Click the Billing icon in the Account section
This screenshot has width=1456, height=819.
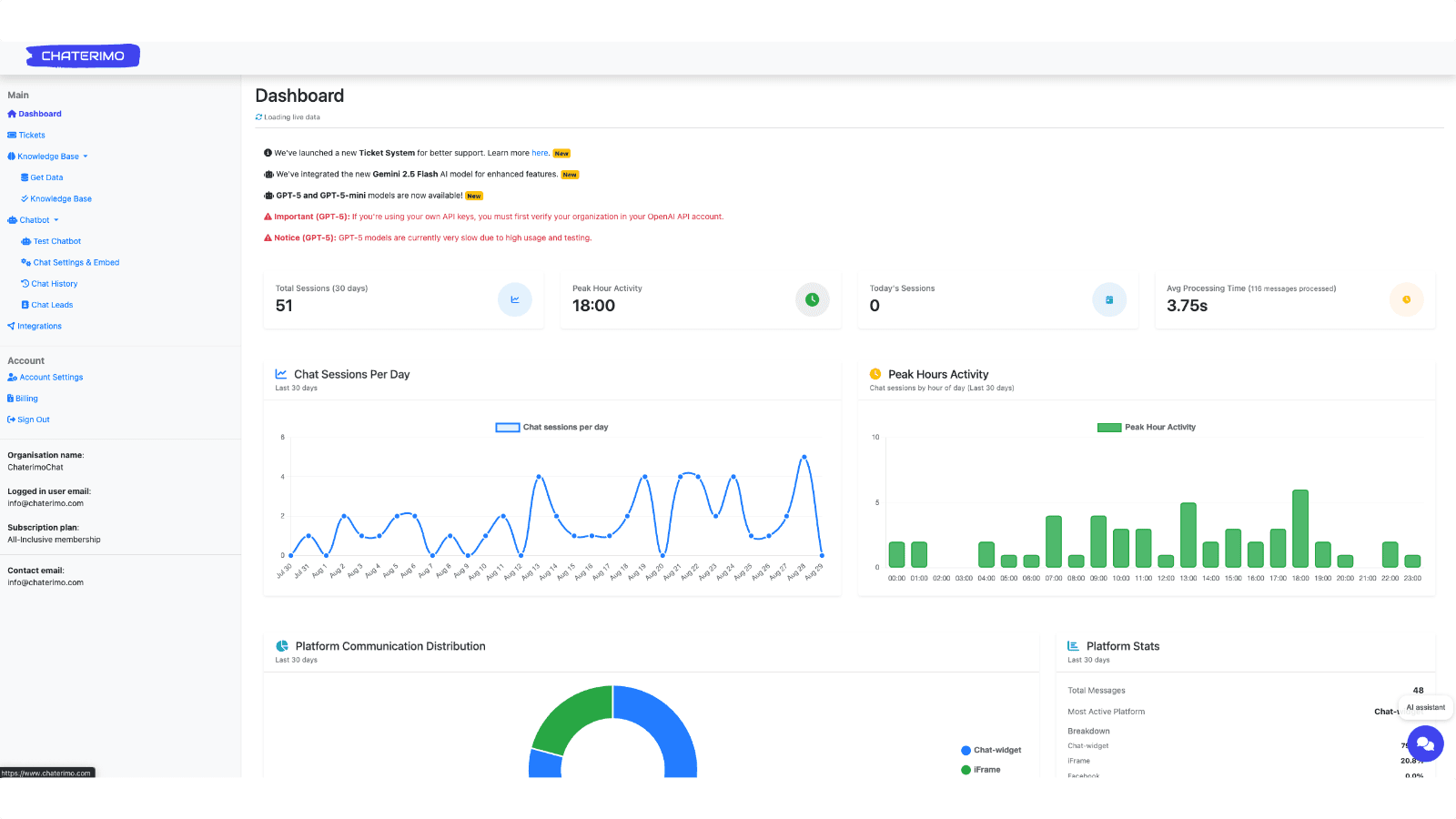click(x=11, y=398)
